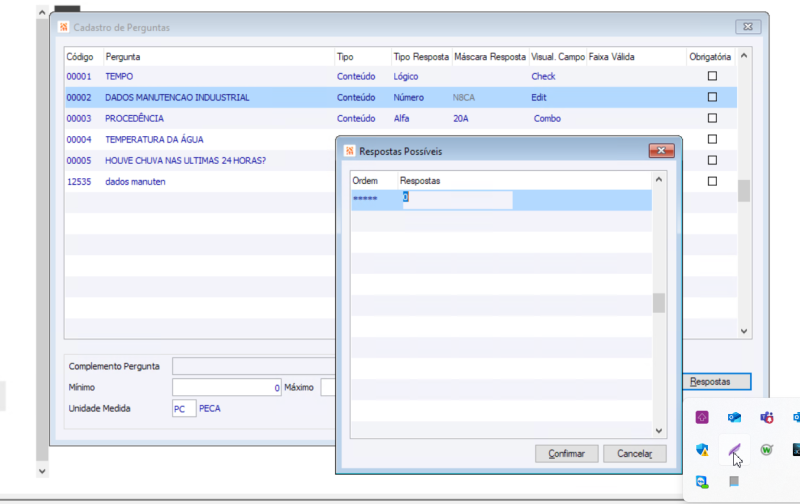Image resolution: width=800 pixels, height=504 pixels.
Task: Click the Complemento Pergunta input field
Action: coord(254,366)
